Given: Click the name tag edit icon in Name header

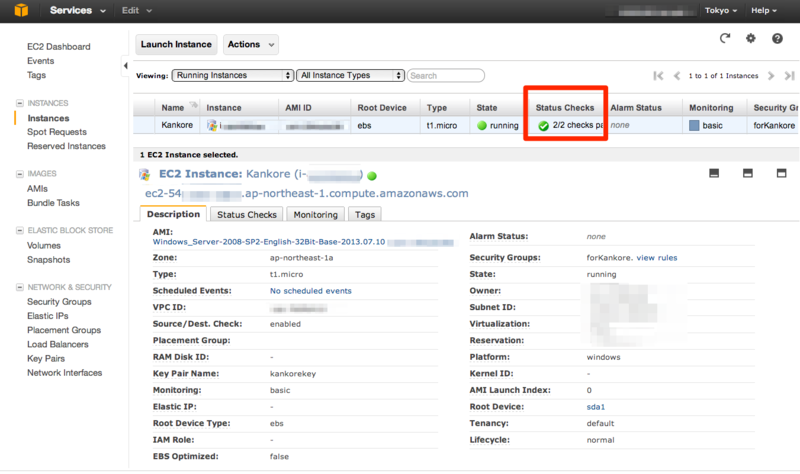Looking at the screenshot, I should [x=193, y=105].
